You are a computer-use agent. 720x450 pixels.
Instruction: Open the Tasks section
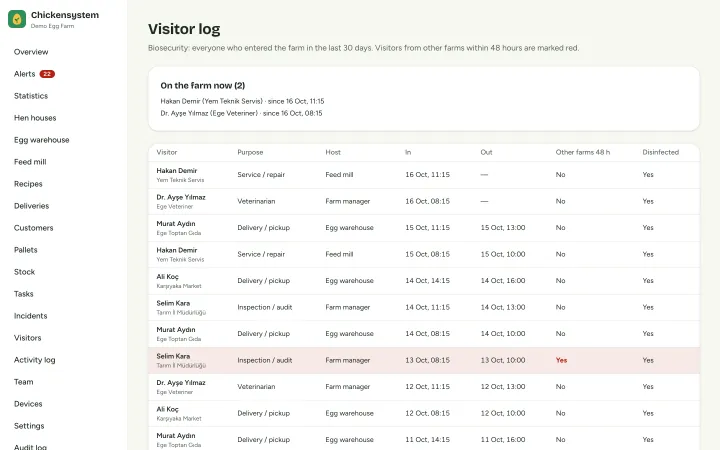point(23,294)
